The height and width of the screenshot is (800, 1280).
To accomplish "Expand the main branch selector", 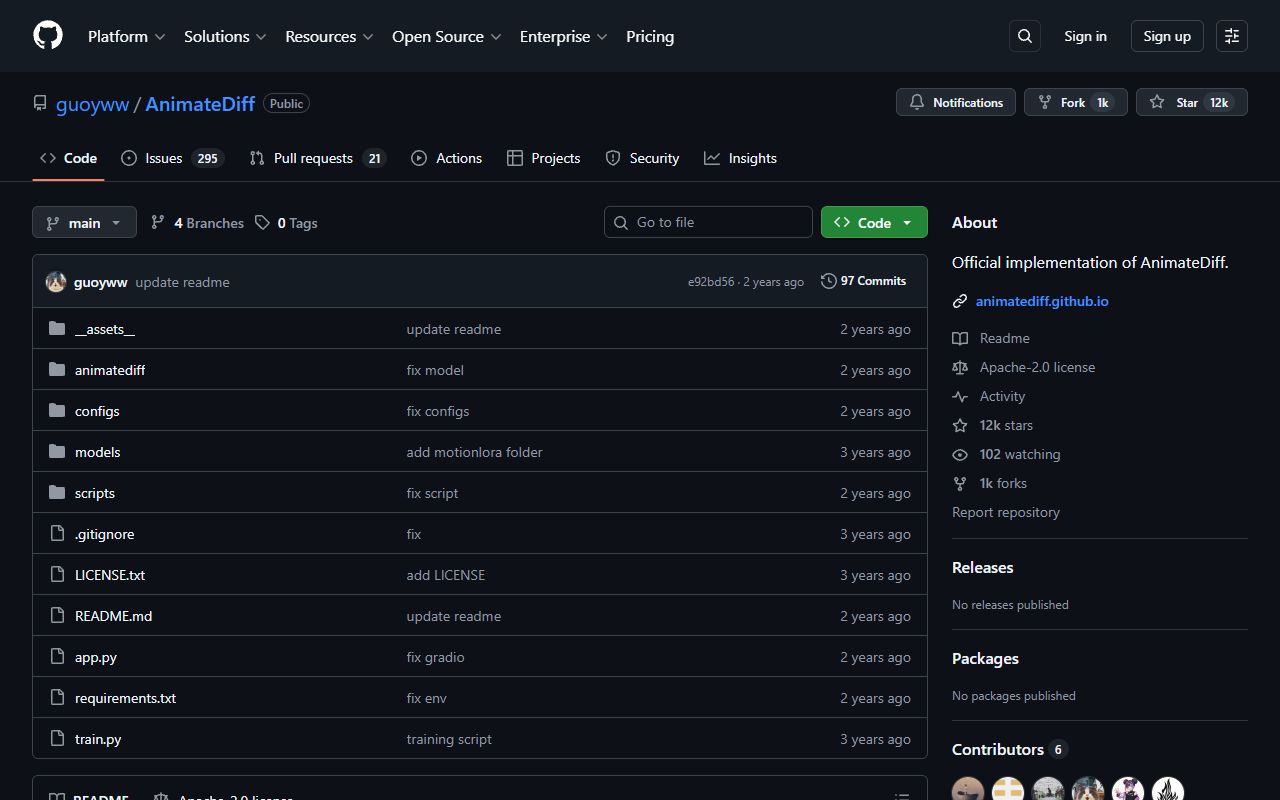I will [x=84, y=223].
